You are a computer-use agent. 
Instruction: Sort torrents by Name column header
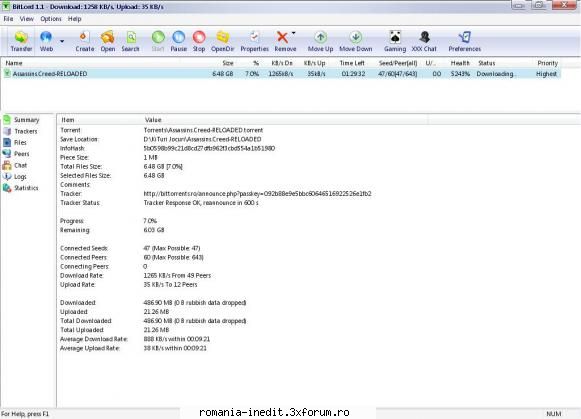pos(14,63)
